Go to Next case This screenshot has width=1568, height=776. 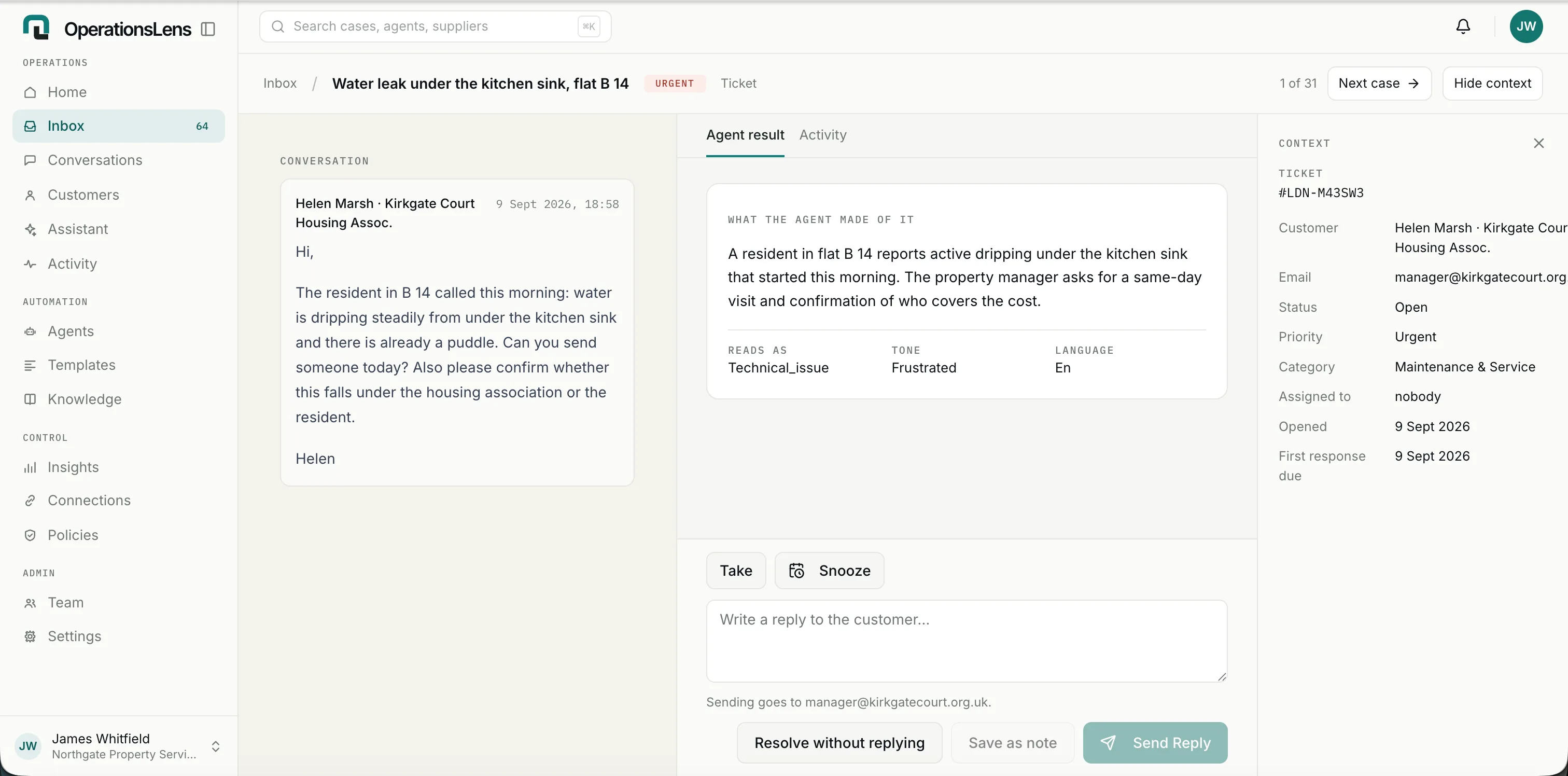point(1379,84)
